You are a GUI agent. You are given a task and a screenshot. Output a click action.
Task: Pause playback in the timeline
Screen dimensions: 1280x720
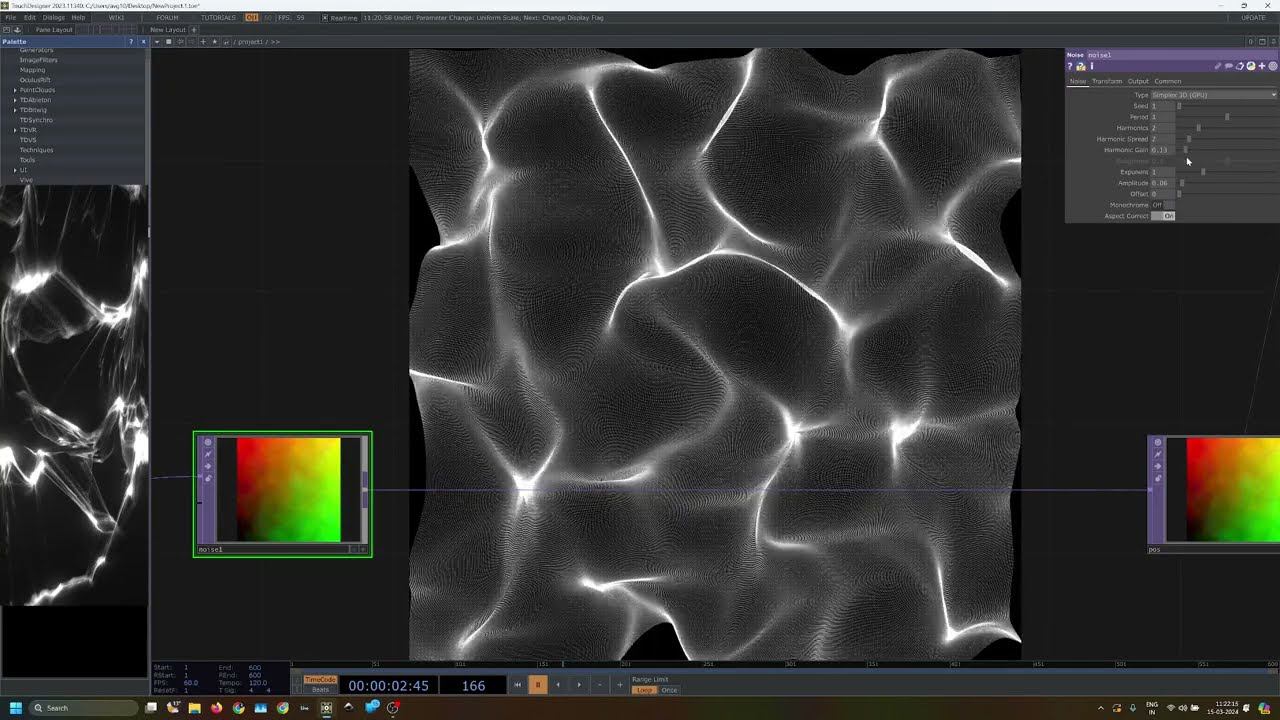(537, 685)
